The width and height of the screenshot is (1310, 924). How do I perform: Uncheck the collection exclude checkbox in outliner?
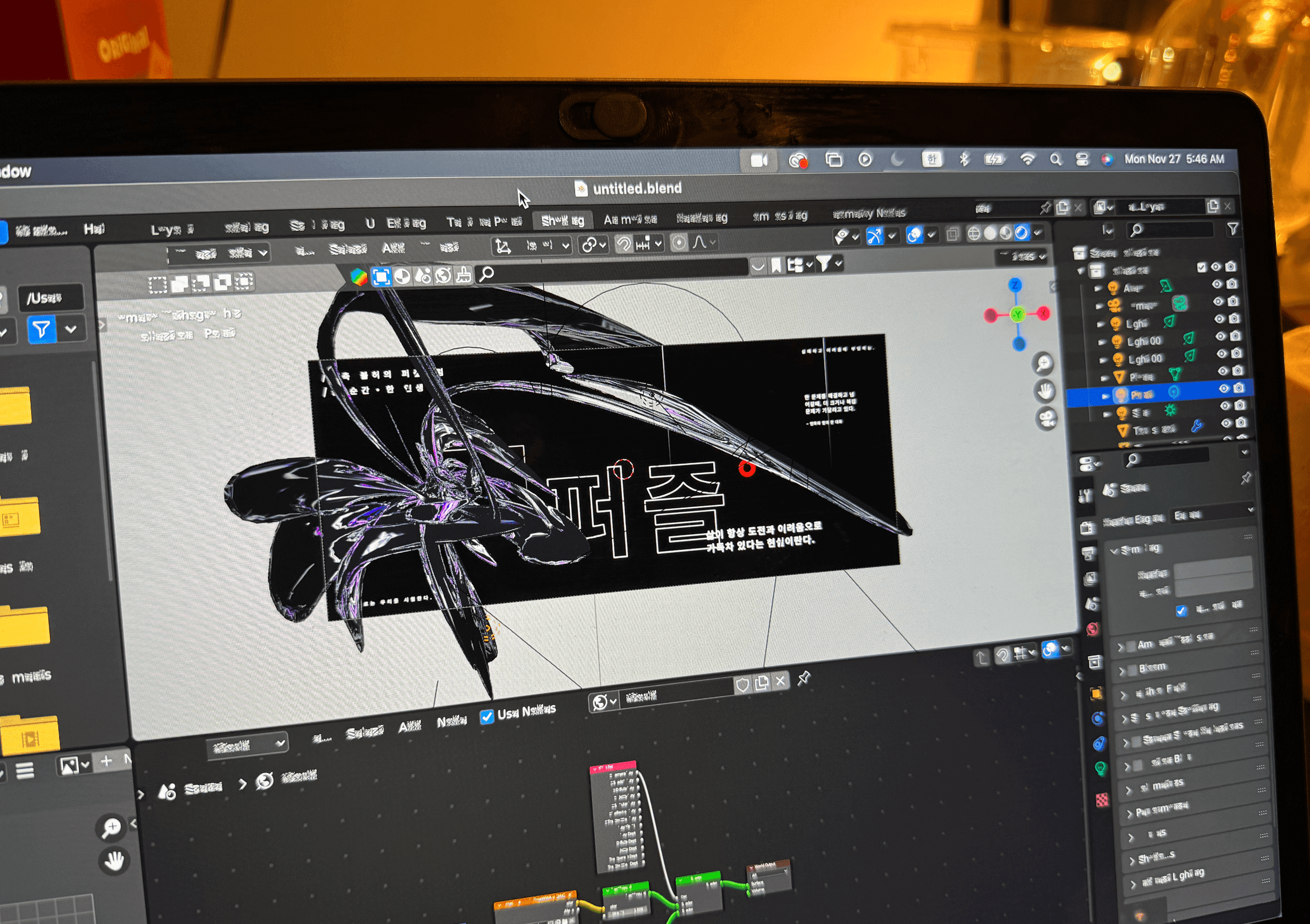point(1202,267)
